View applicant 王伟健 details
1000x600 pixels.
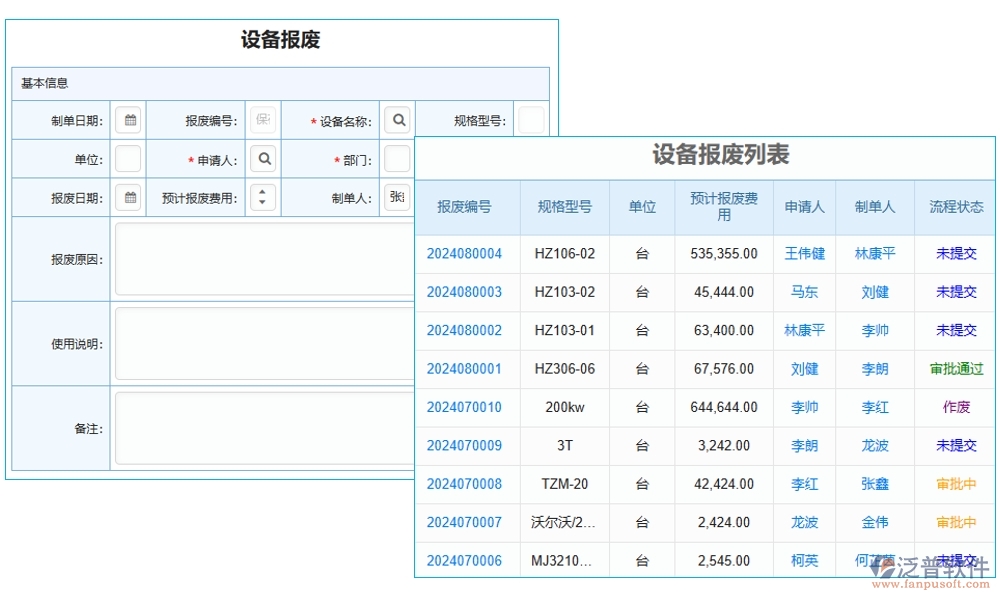804,253
